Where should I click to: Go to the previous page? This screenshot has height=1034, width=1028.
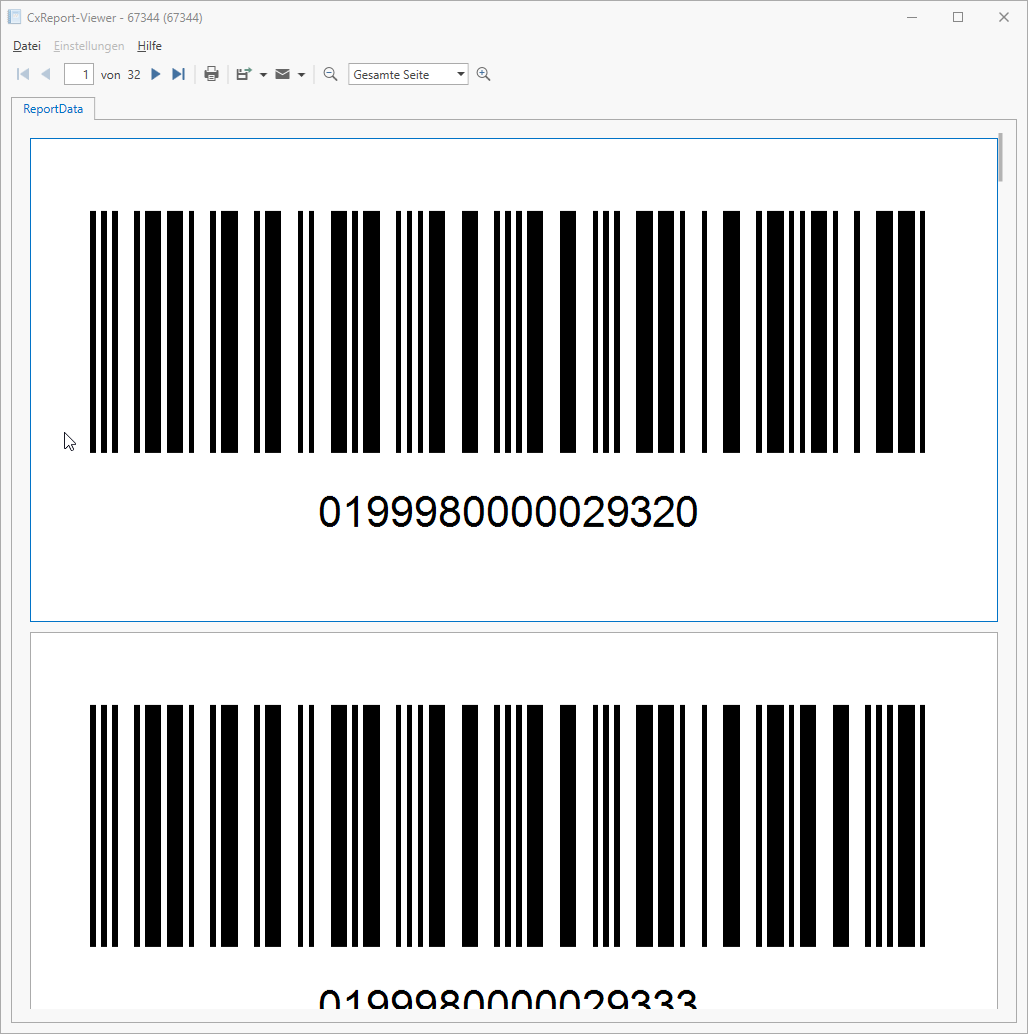coord(45,75)
